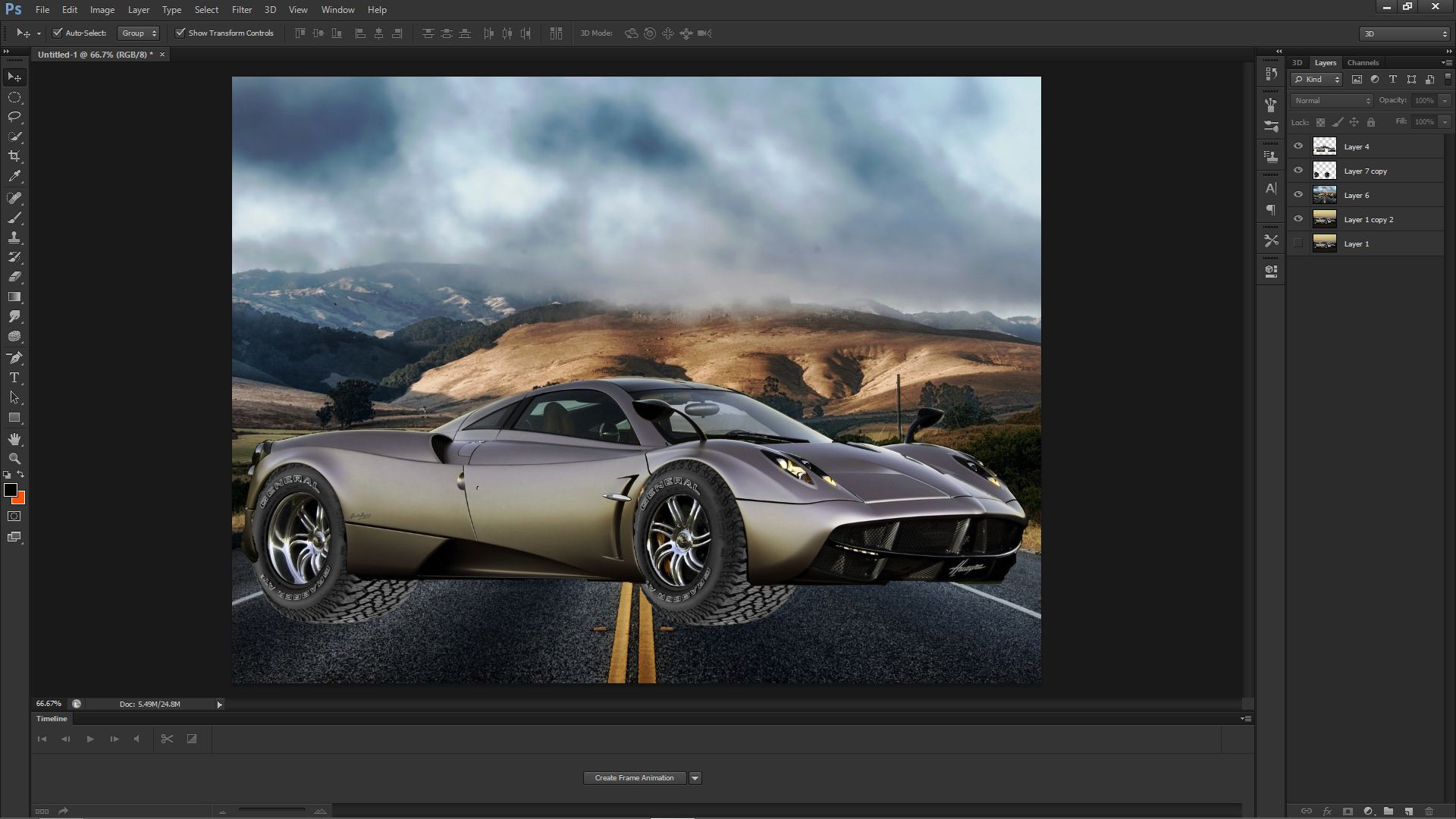Select the Move tool

coord(14,77)
